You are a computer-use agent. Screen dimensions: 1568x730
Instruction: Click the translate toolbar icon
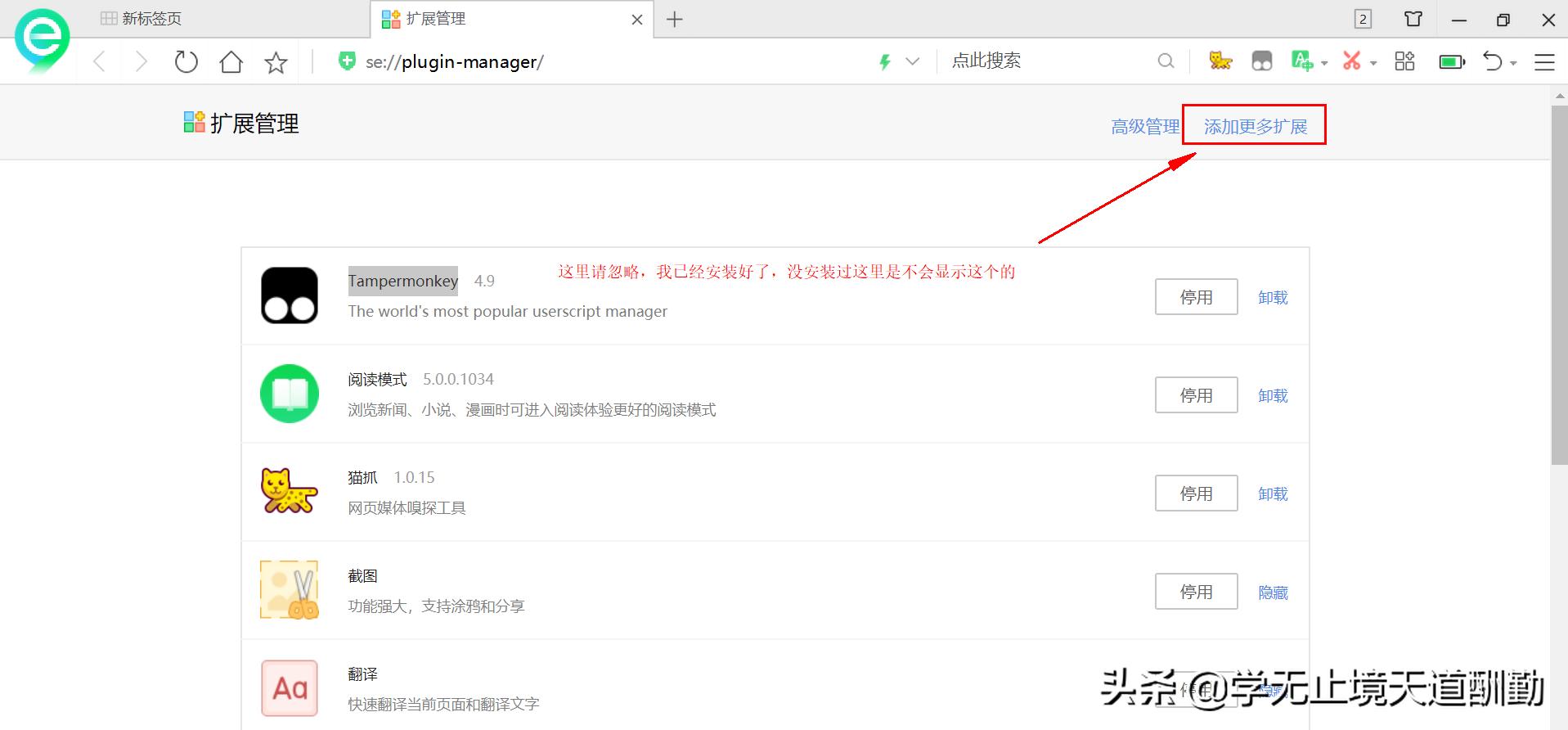point(1301,61)
